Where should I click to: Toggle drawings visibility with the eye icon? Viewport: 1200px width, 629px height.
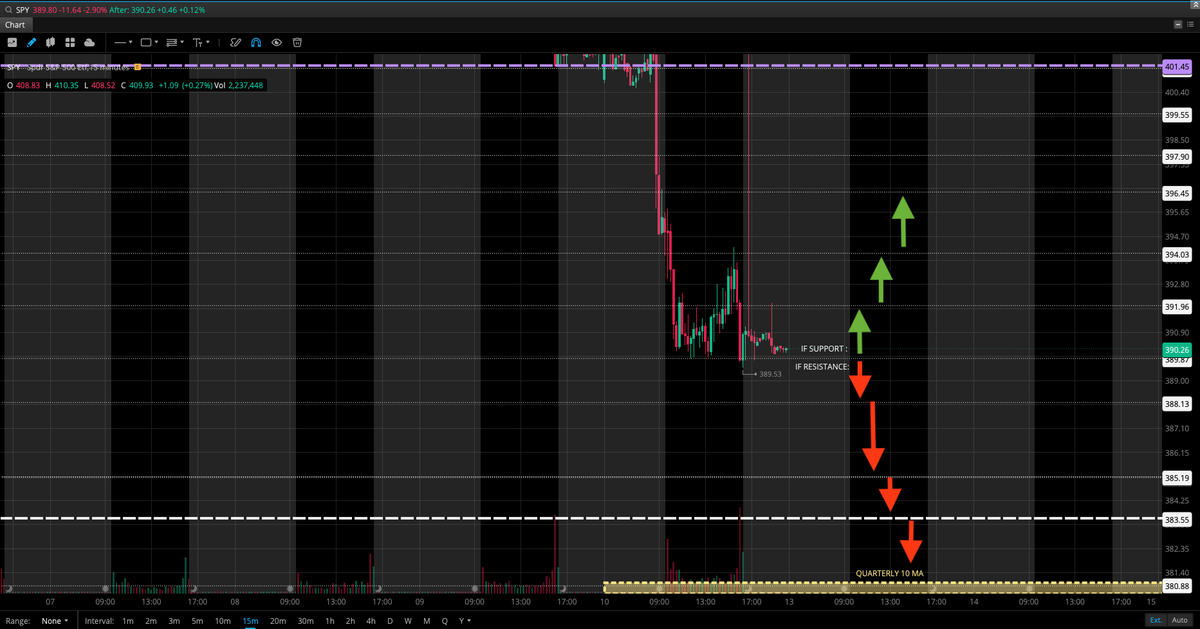[277, 43]
